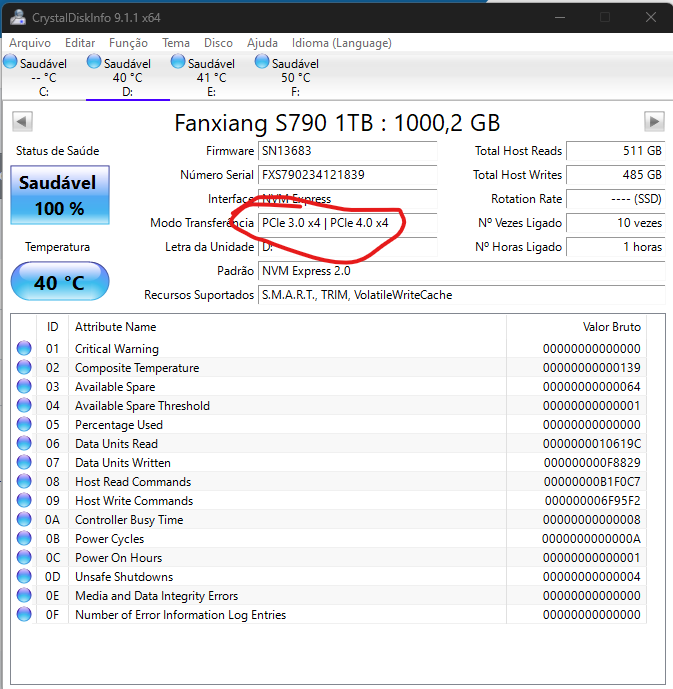Click status orb for Unsafe Shutdowns row

point(24,576)
